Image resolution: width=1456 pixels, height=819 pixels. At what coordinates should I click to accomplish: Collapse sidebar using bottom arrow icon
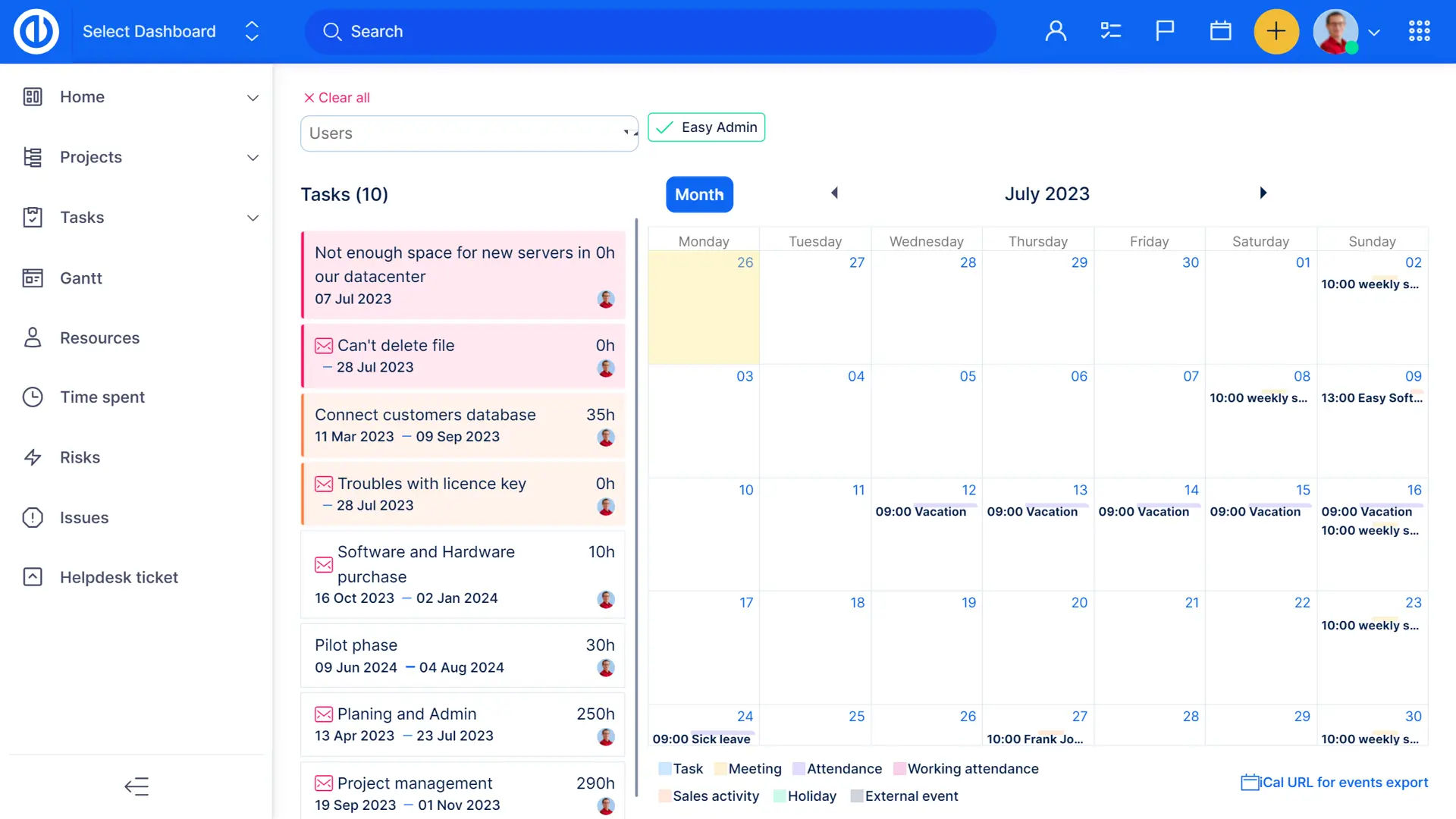[136, 786]
